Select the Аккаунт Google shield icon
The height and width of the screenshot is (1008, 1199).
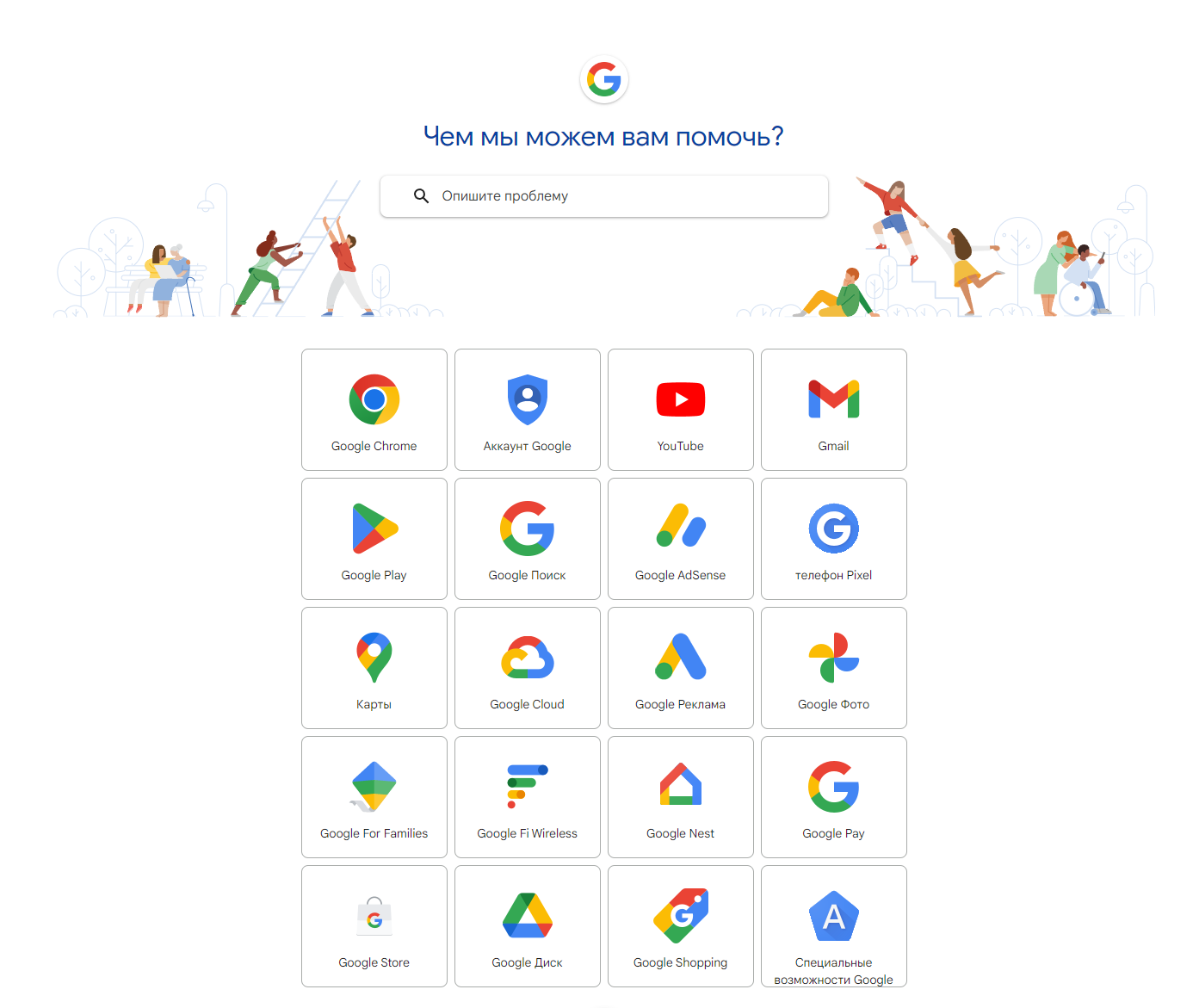528,399
